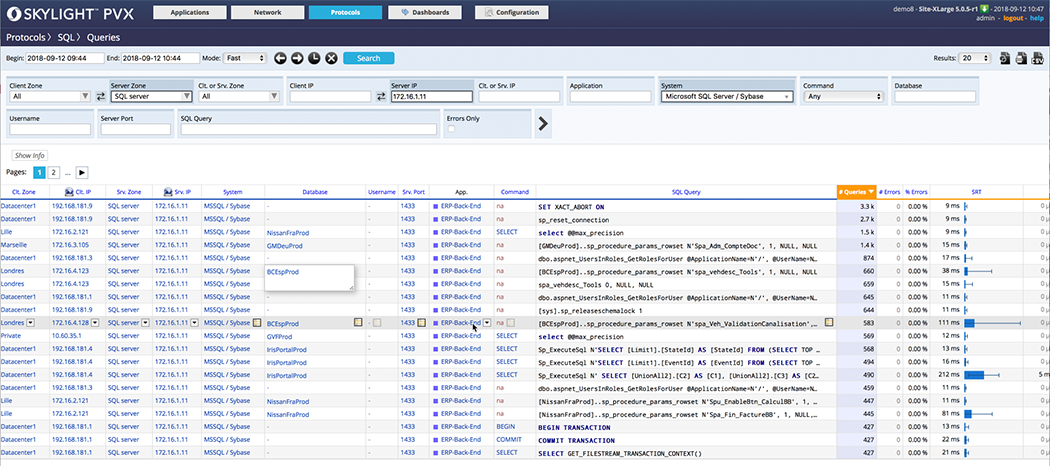The image size is (1050, 466).
Task: Open details icon beside port 1433 in highlighted row
Action: coord(421,323)
